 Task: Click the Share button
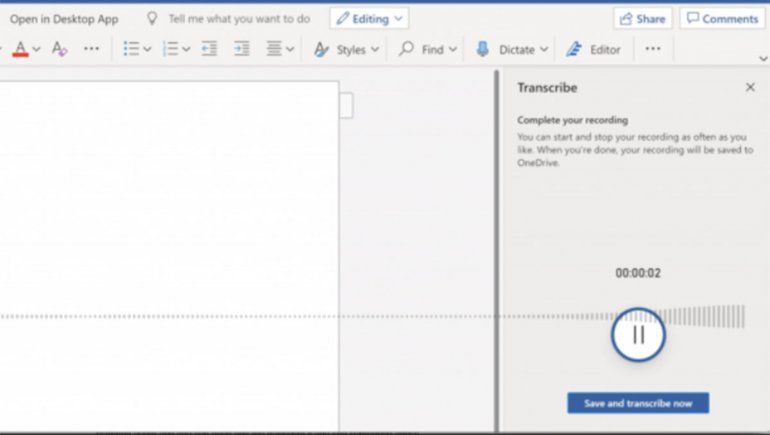pyautogui.click(x=642, y=19)
